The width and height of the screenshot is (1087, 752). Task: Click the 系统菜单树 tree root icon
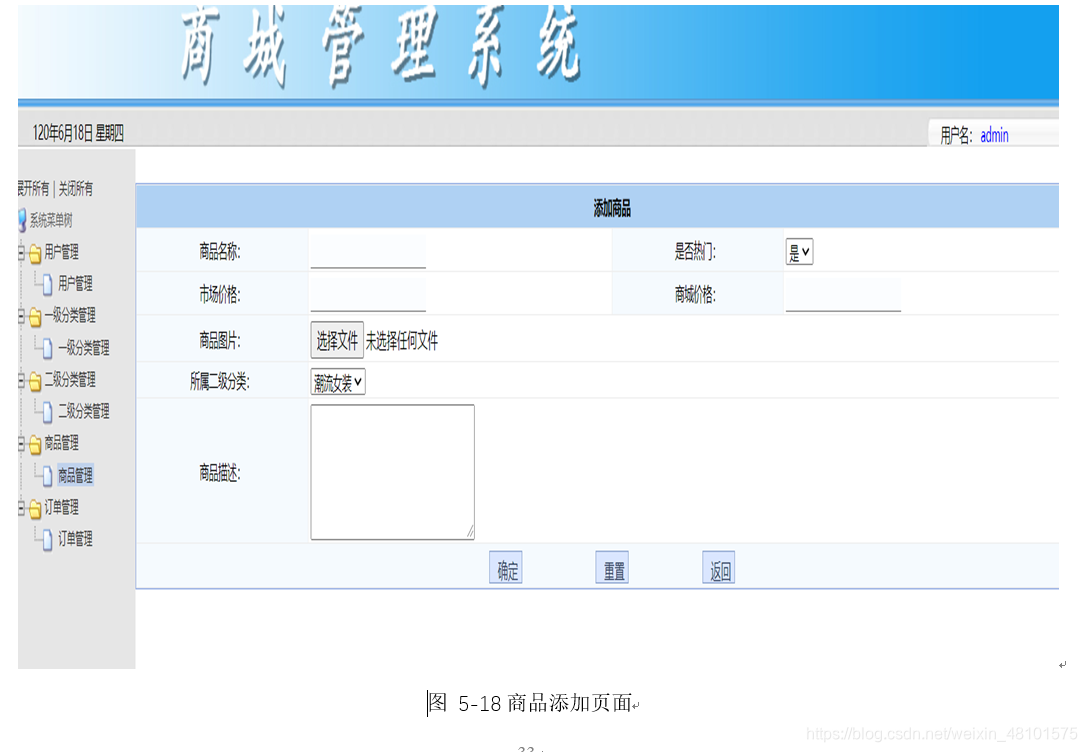pos(20,220)
